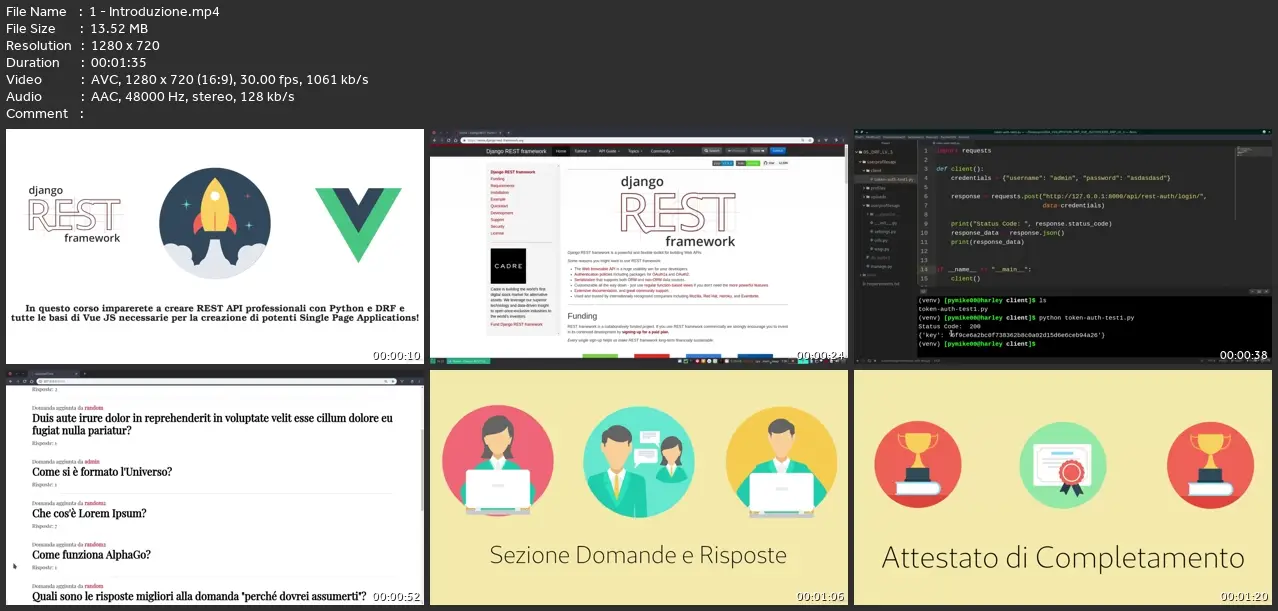
Task: Click the Italian course description under the logos
Action: click(215, 312)
